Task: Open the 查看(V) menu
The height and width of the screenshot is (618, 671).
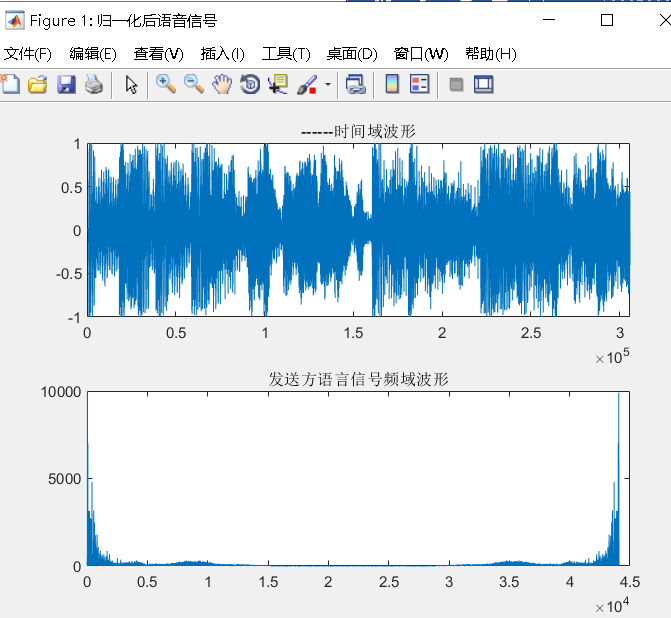Action: [x=158, y=54]
